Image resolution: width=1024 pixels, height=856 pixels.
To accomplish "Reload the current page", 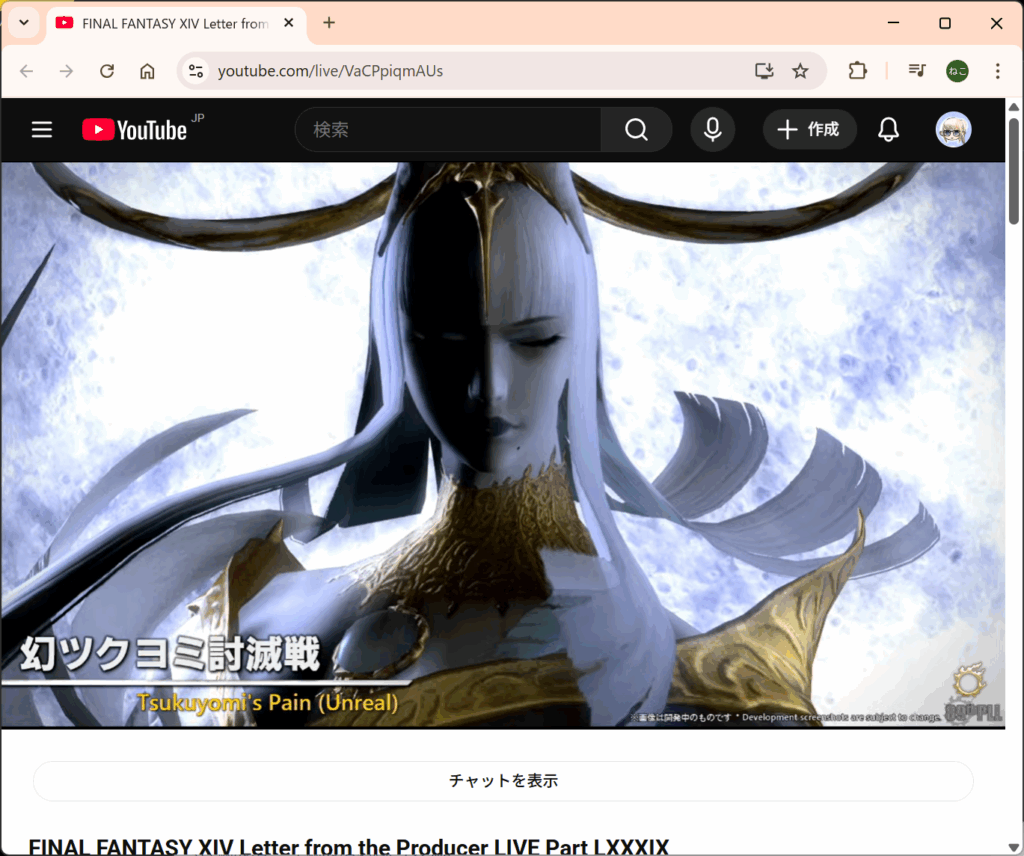I will 107,71.
